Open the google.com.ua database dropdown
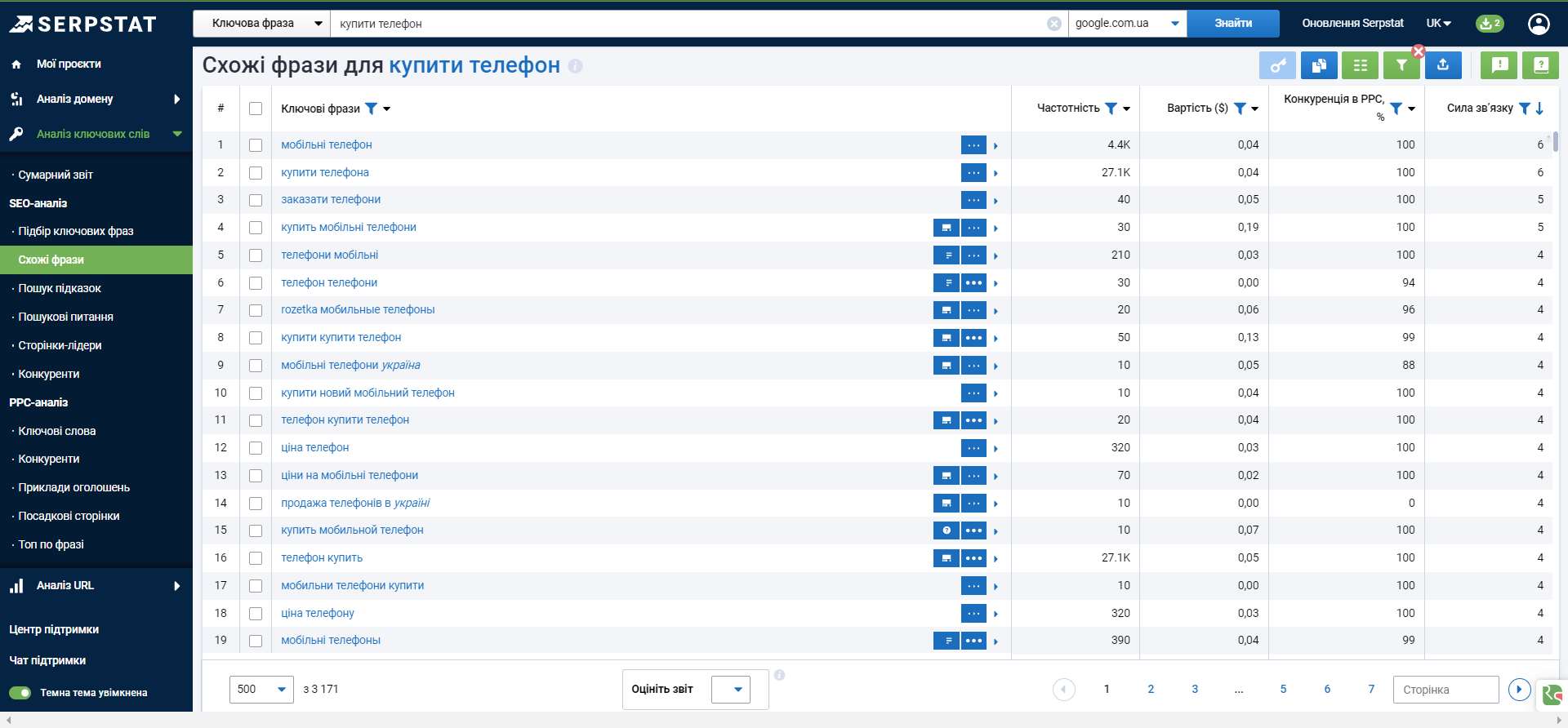This screenshot has width=1568, height=728. (1127, 24)
